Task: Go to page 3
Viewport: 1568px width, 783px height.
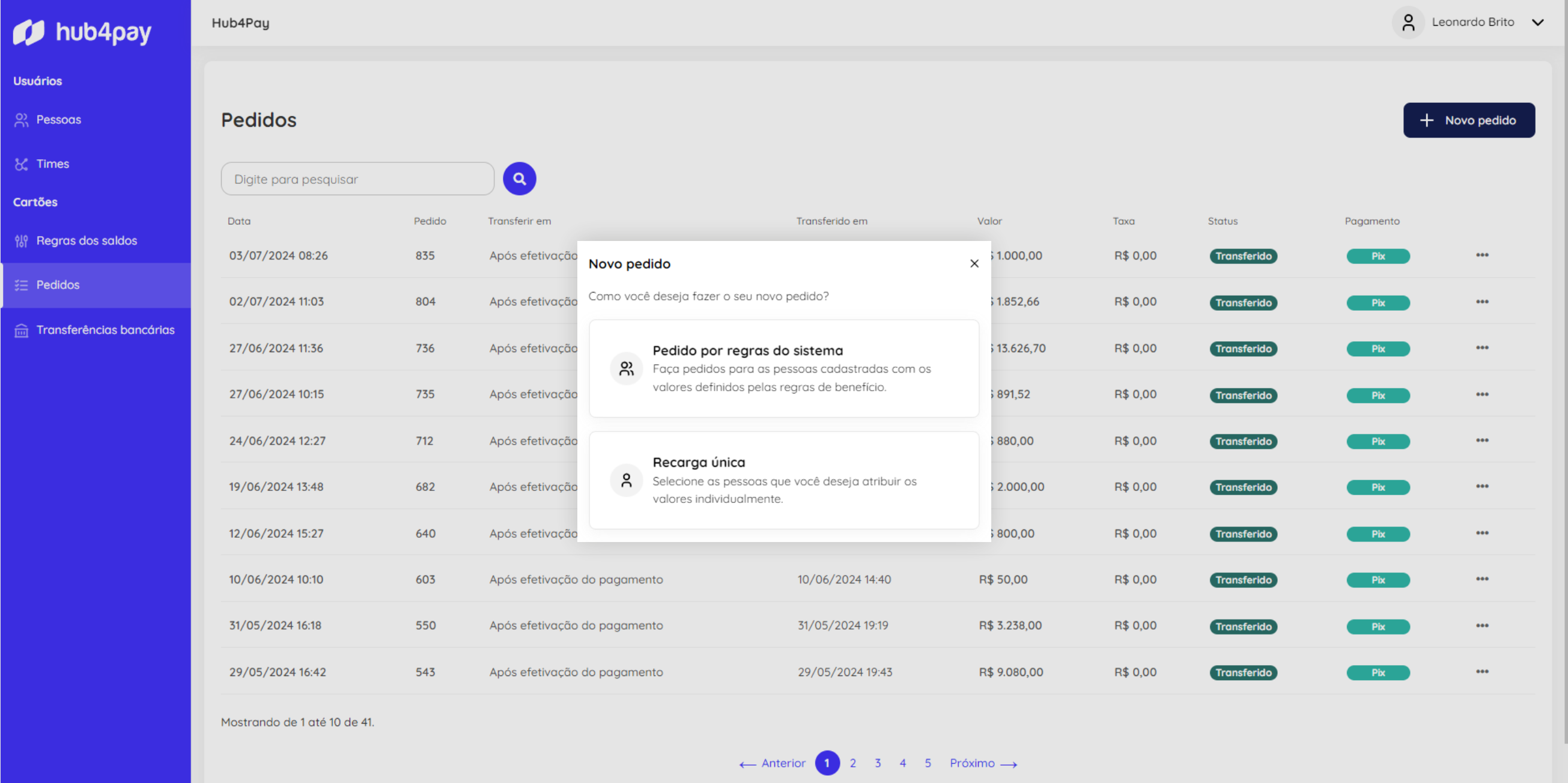Action: click(878, 763)
